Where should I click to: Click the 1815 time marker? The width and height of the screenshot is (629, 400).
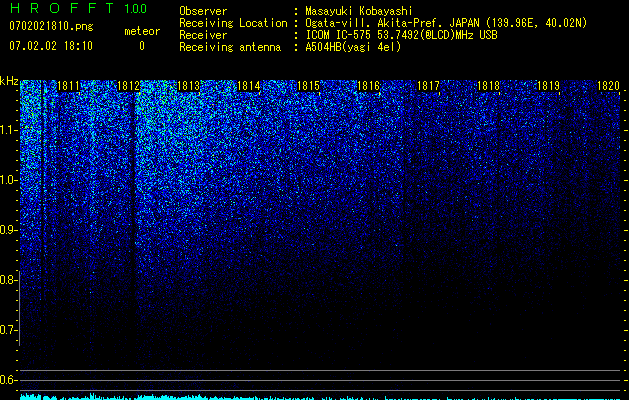tap(308, 86)
